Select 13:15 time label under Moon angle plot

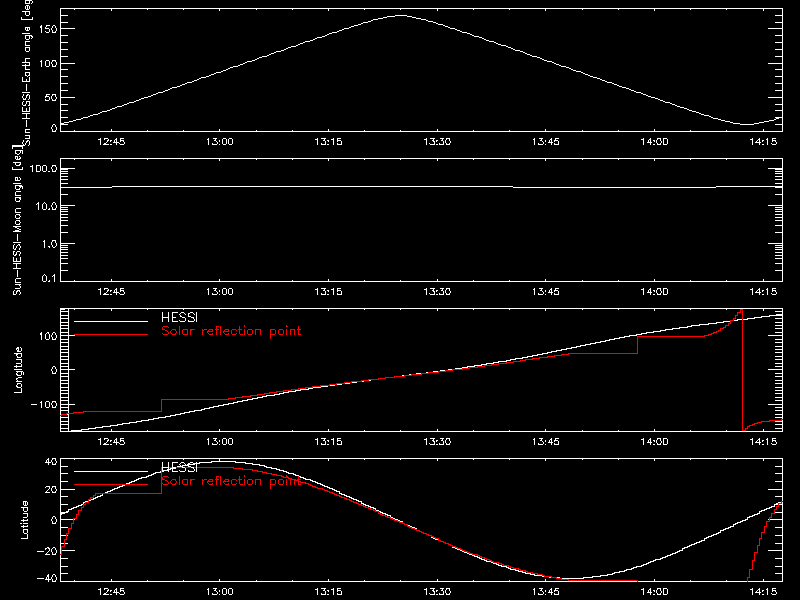[x=328, y=291]
